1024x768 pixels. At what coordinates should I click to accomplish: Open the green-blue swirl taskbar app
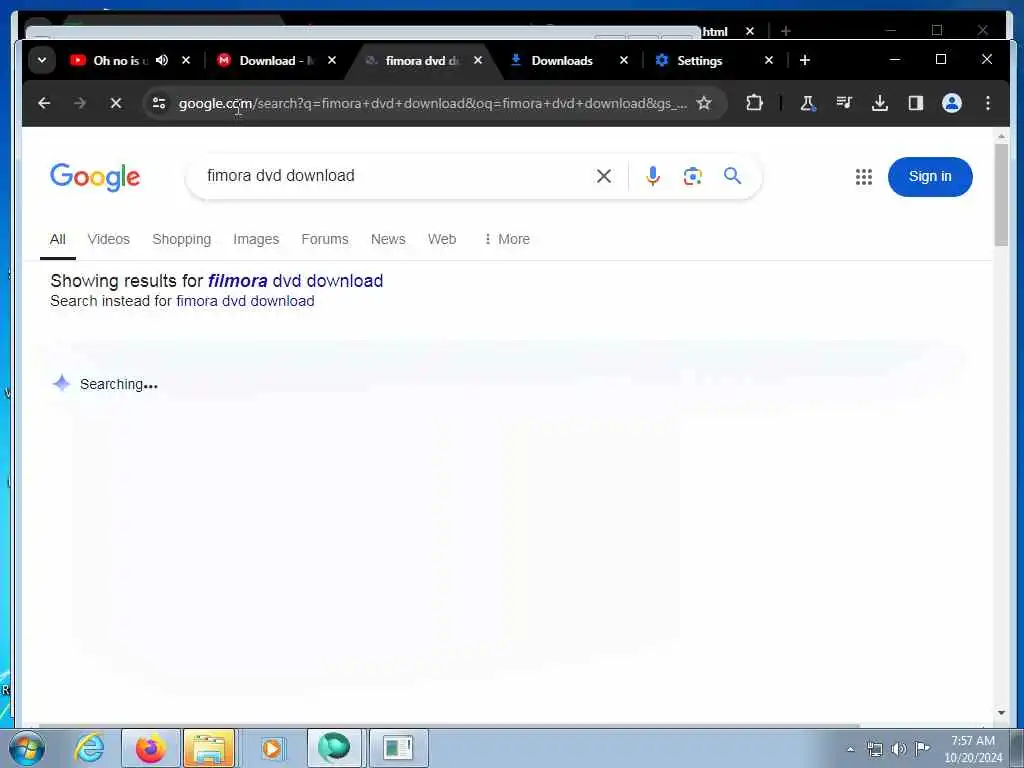pyautogui.click(x=334, y=748)
